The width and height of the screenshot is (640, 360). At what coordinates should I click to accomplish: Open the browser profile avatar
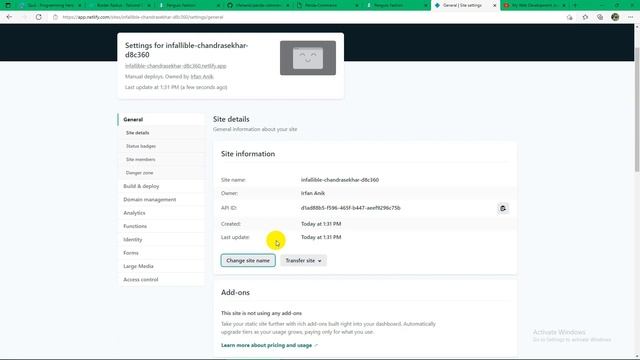point(615,17)
